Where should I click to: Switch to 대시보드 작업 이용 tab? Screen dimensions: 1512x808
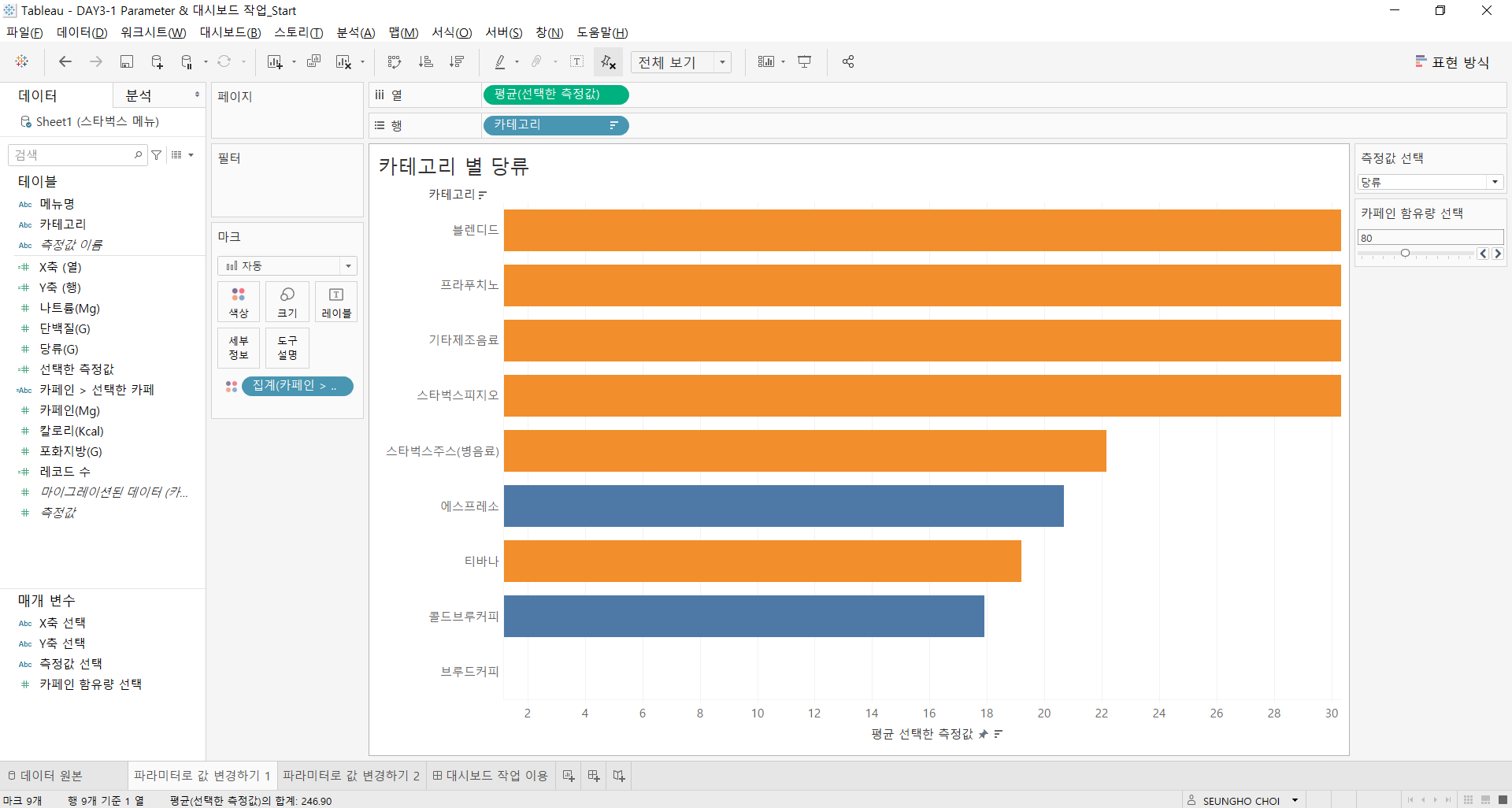[491, 776]
